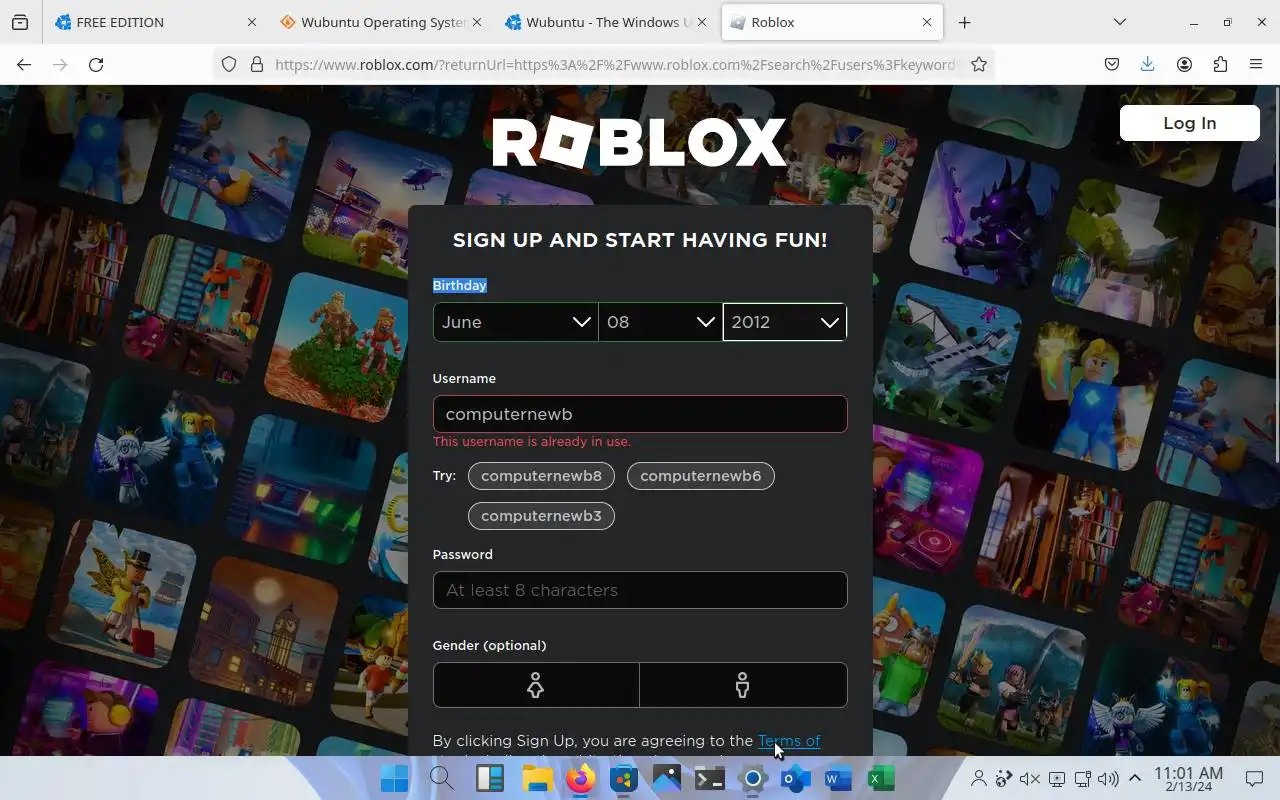Click the Birthday label text
Viewport: 1280px width, 800px height.
pyautogui.click(x=459, y=285)
